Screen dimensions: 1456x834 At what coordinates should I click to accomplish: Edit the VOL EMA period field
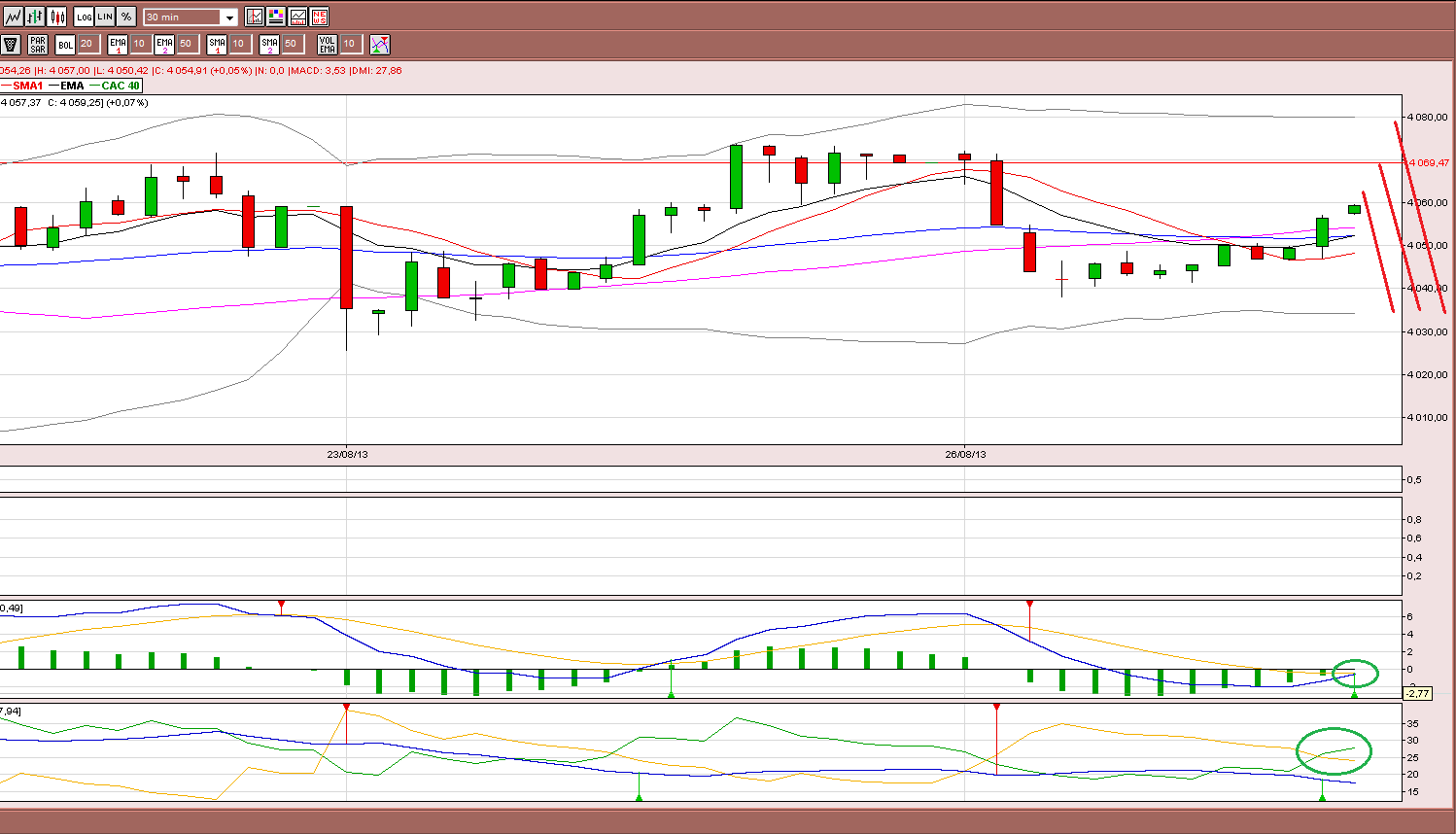[350, 44]
